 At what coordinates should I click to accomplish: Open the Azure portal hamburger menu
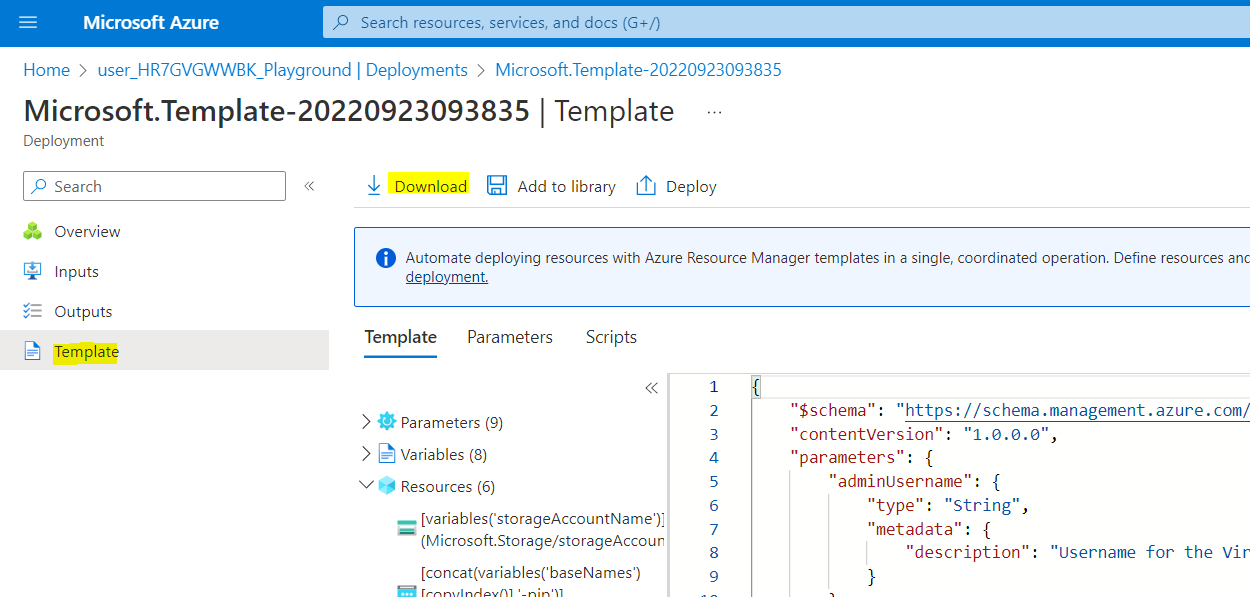pos(28,22)
